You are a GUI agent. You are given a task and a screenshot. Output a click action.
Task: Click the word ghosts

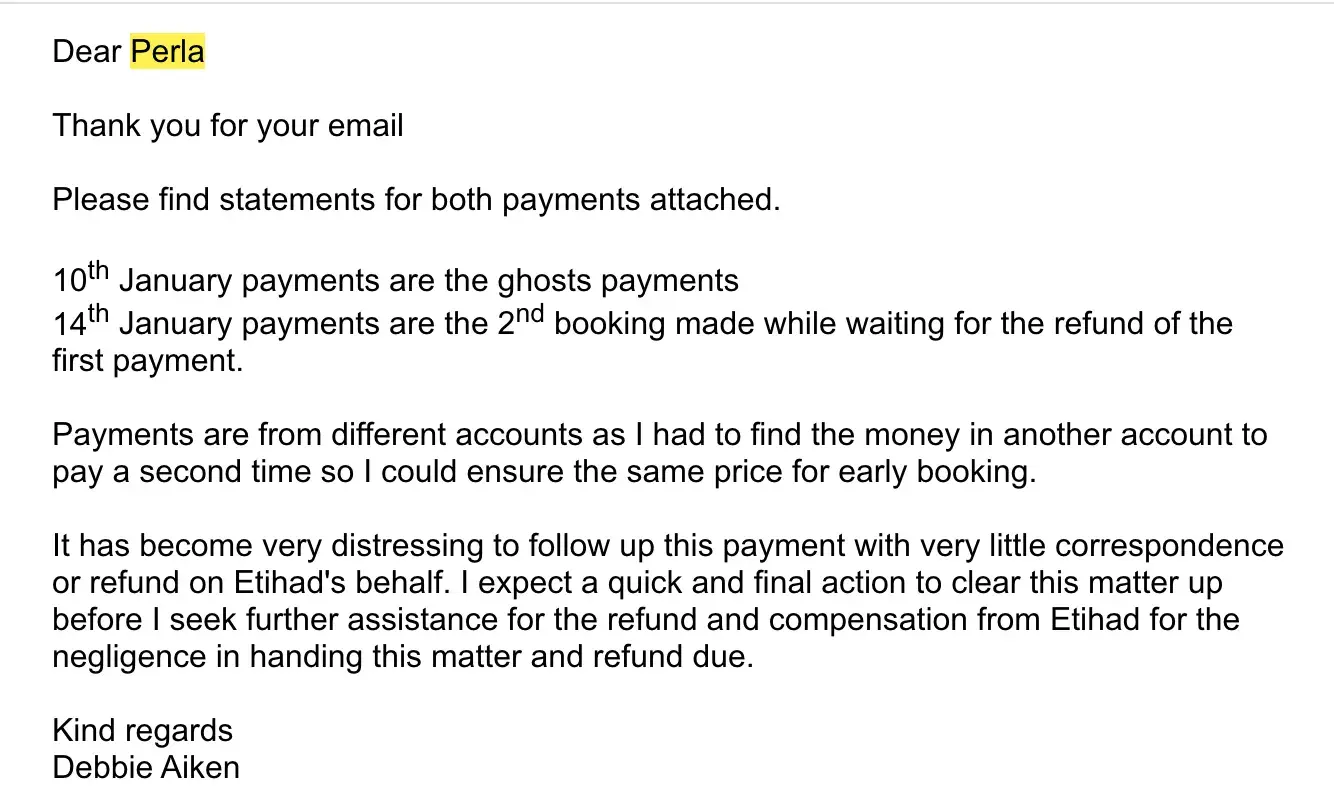(x=546, y=281)
